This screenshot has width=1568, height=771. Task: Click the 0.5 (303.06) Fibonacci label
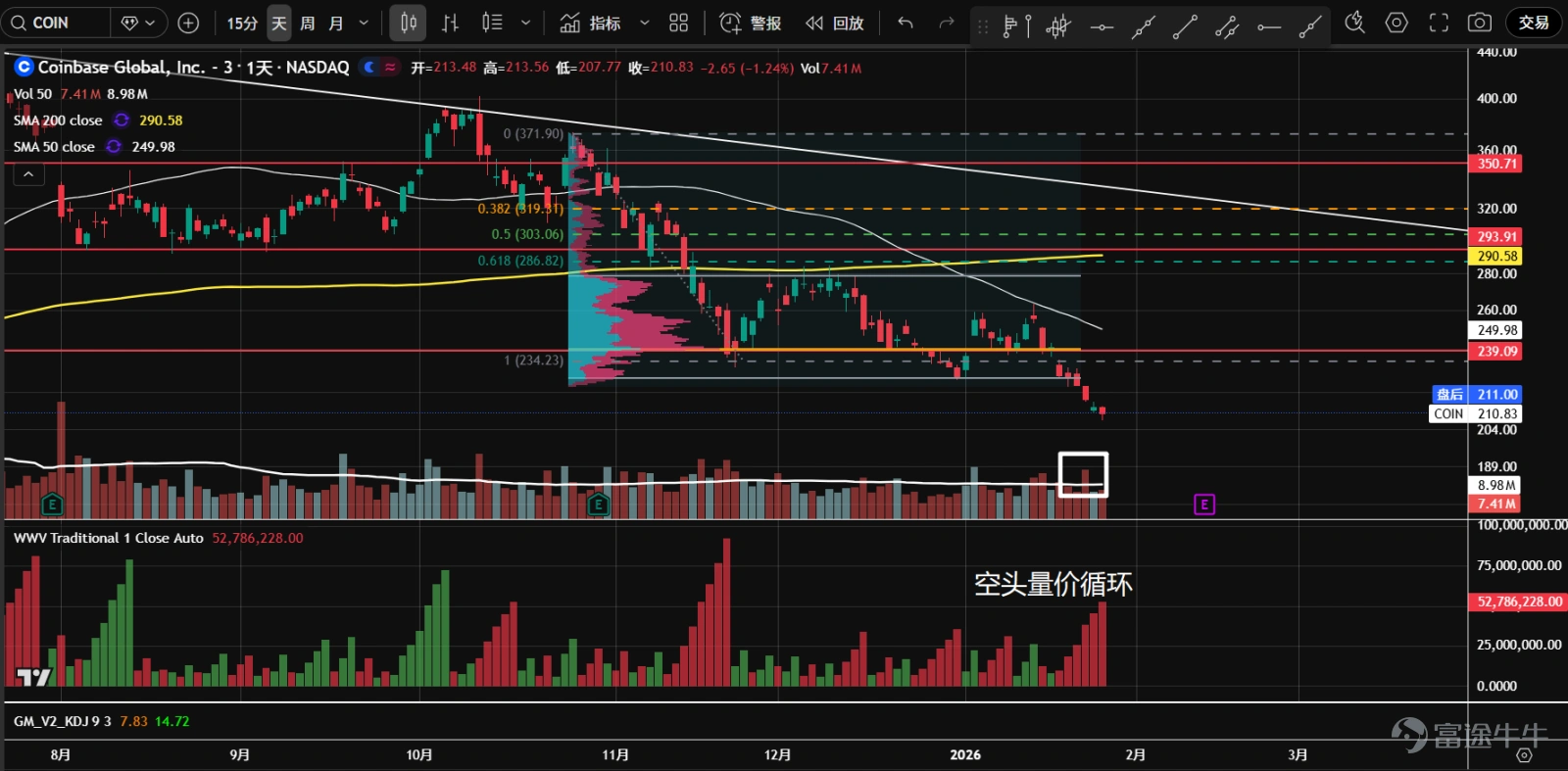click(x=527, y=234)
